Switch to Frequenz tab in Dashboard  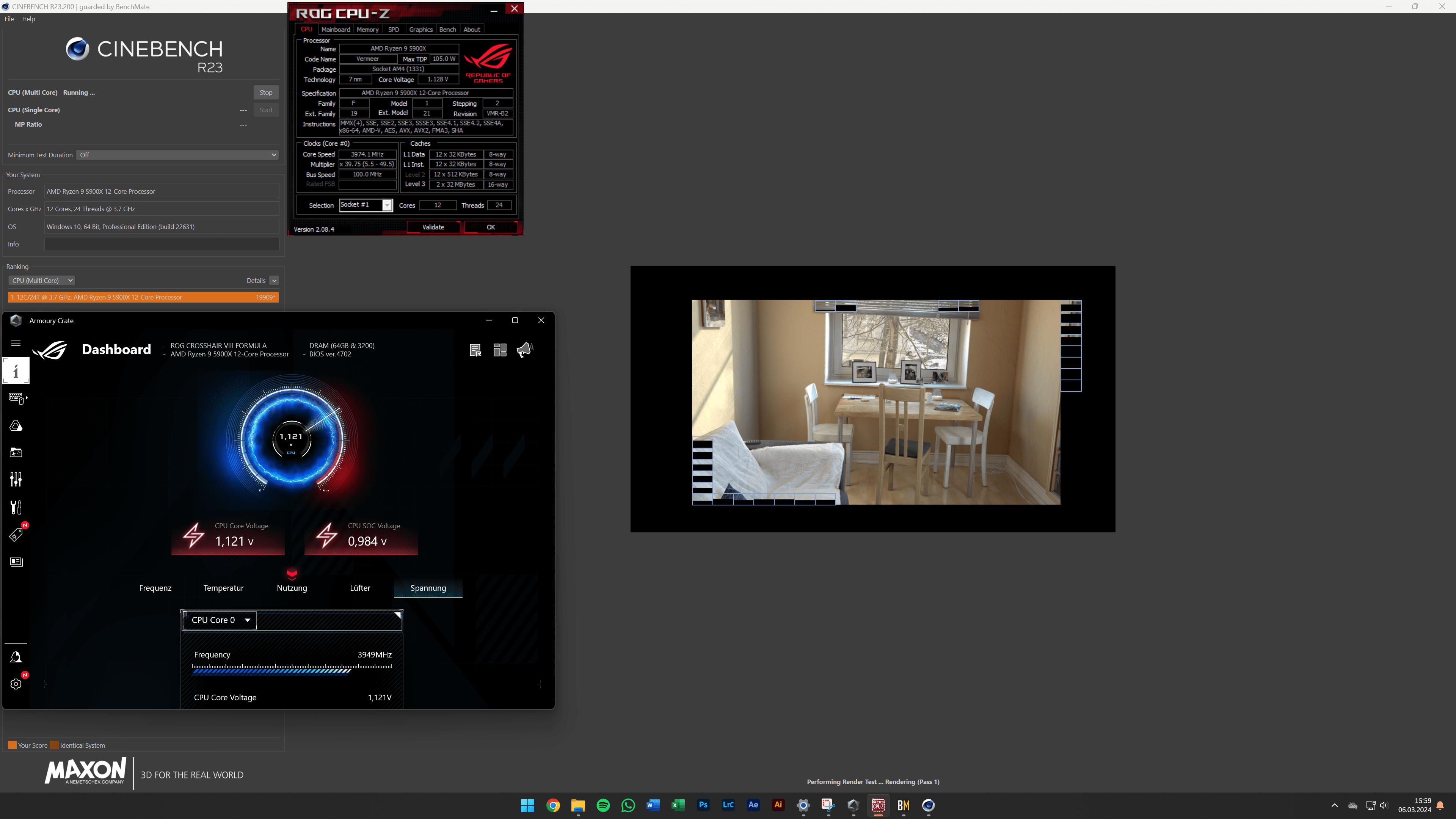coord(155,588)
